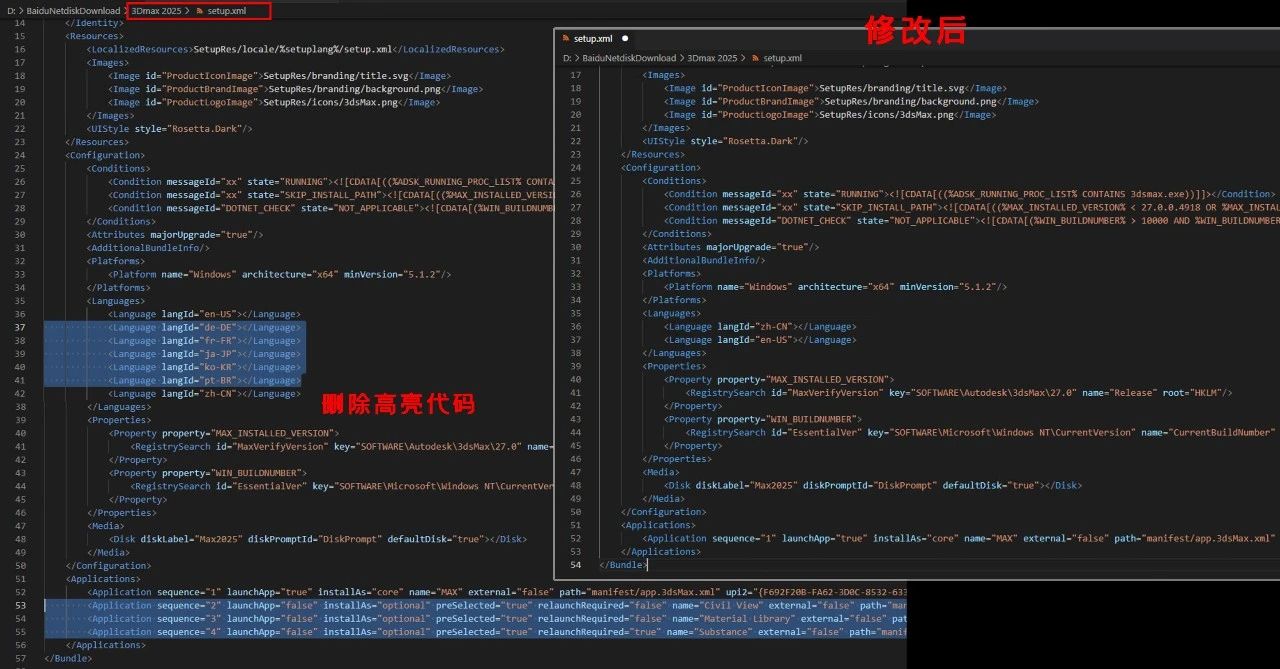
Task: Click XML file icon in background editor breadcrumb
Action: click(x=200, y=10)
